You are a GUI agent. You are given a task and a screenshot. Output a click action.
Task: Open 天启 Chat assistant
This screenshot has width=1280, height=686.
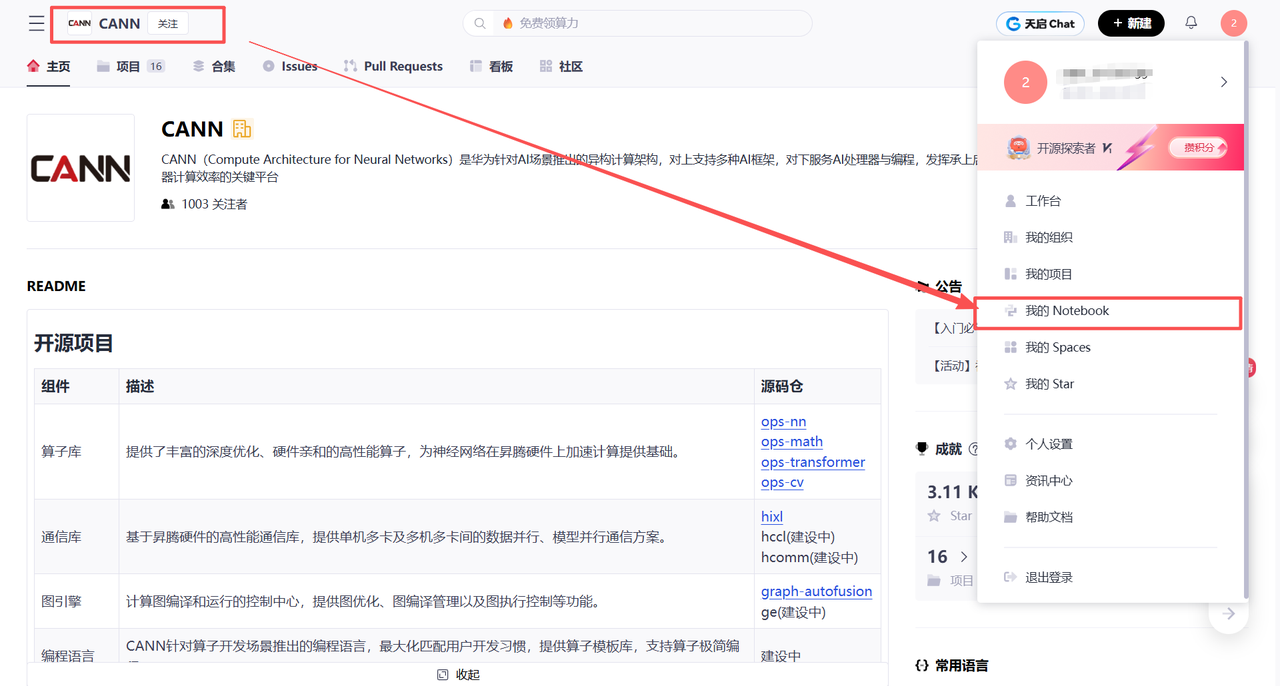pos(1041,23)
